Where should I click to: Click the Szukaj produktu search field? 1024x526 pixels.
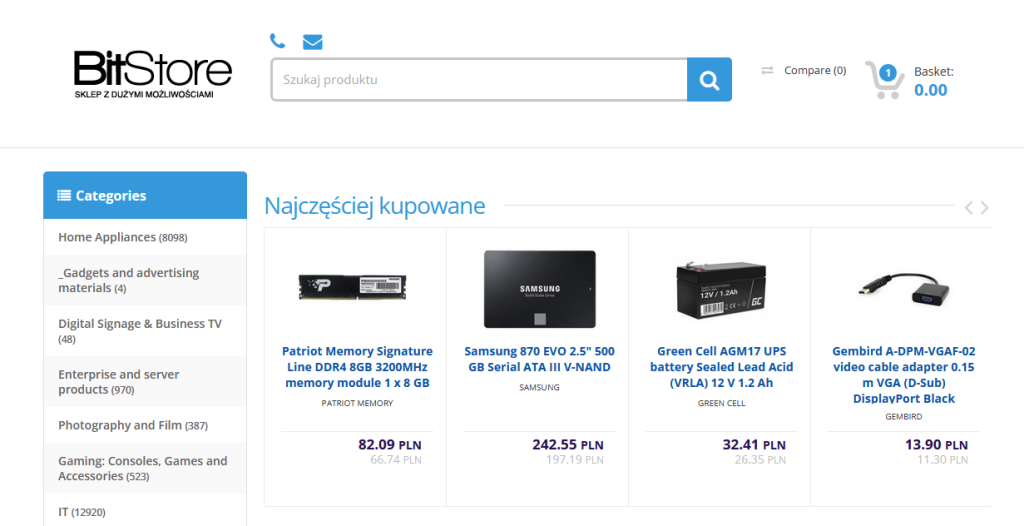[x=479, y=80]
